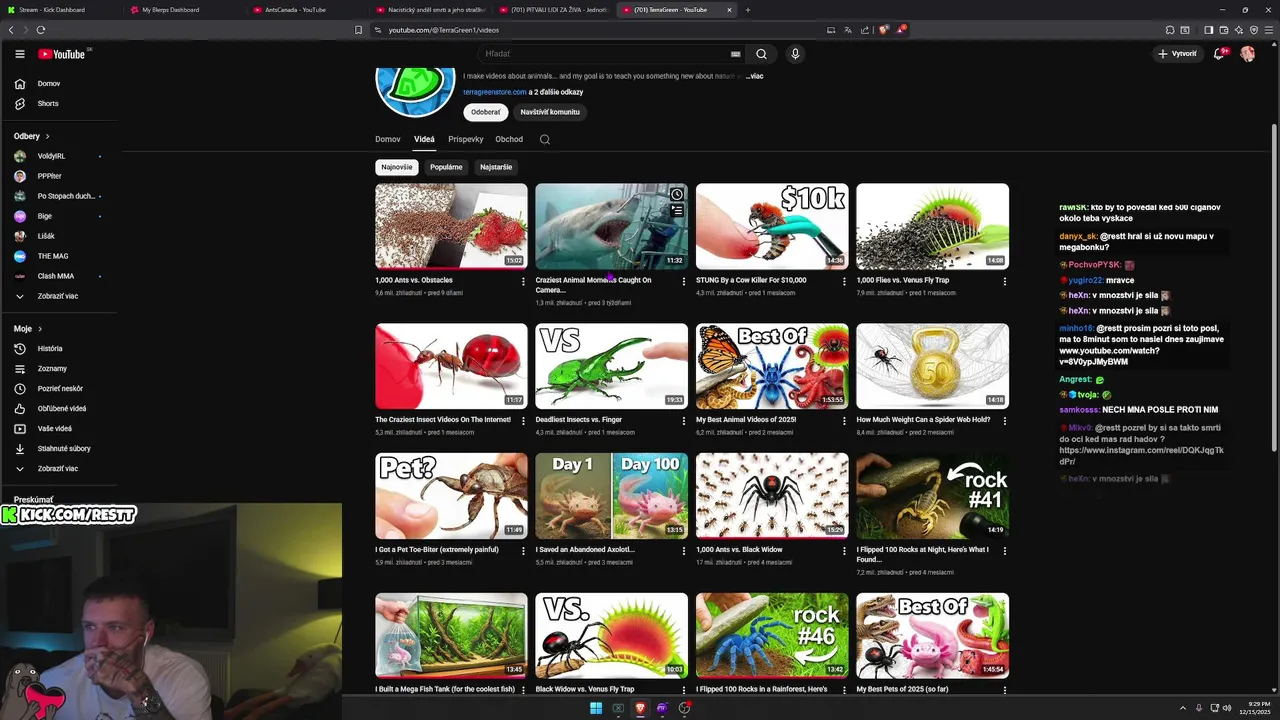The image size is (1280, 720).
Task: Click the Vytvoriť create button
Action: click(x=1177, y=54)
